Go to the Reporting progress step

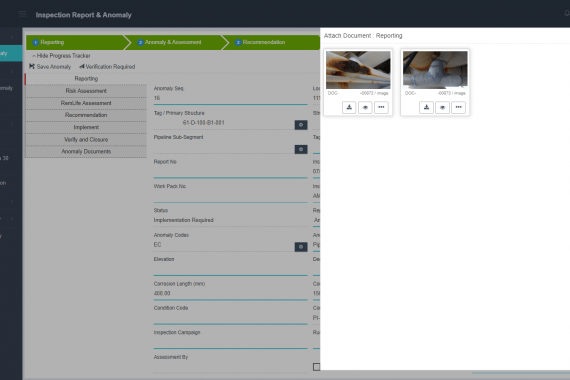pyautogui.click(x=75, y=42)
